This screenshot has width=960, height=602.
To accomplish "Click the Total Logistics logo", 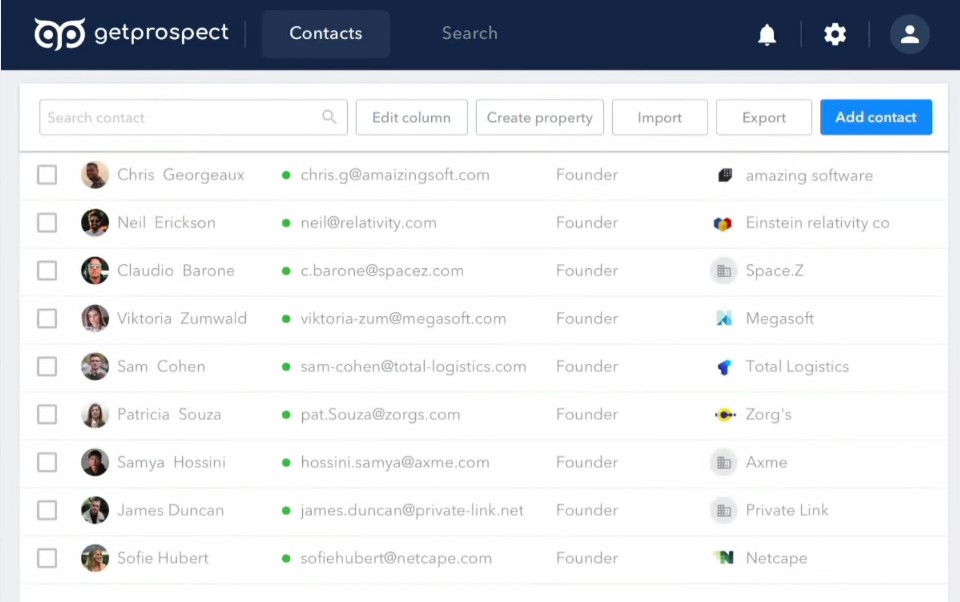I will coord(723,366).
